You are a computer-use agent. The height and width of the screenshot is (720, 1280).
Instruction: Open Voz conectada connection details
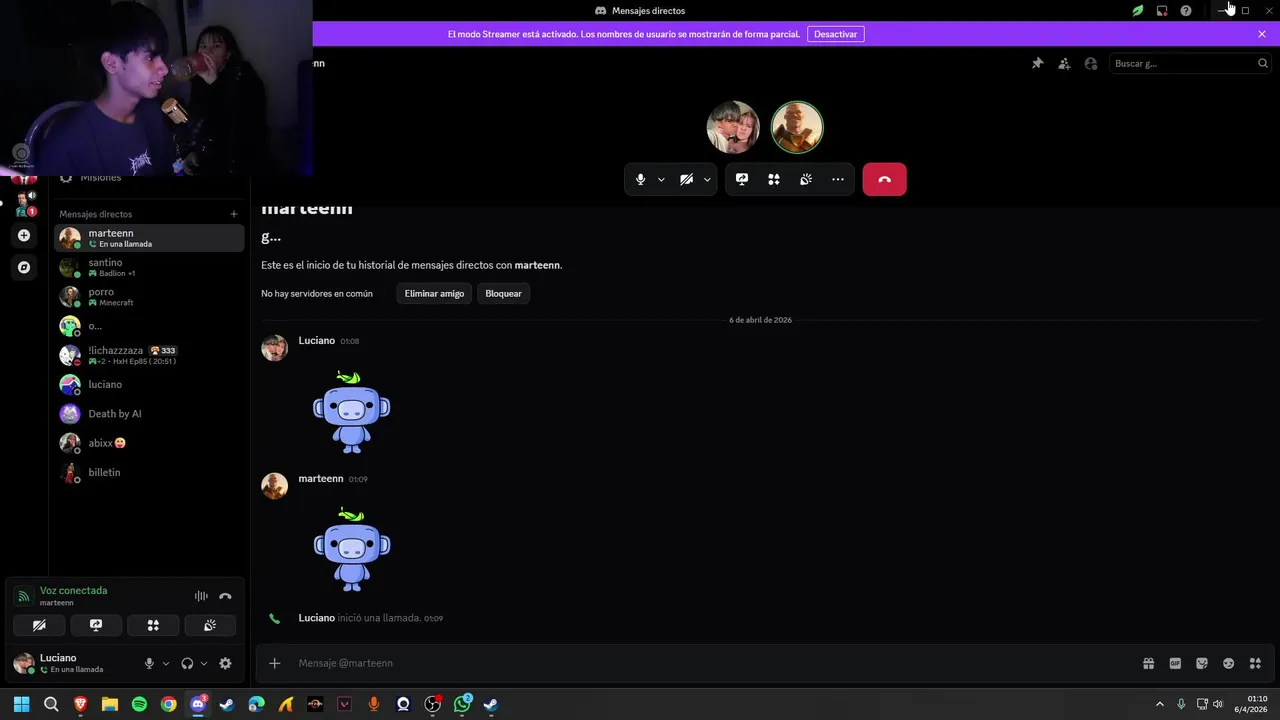pos(73,590)
